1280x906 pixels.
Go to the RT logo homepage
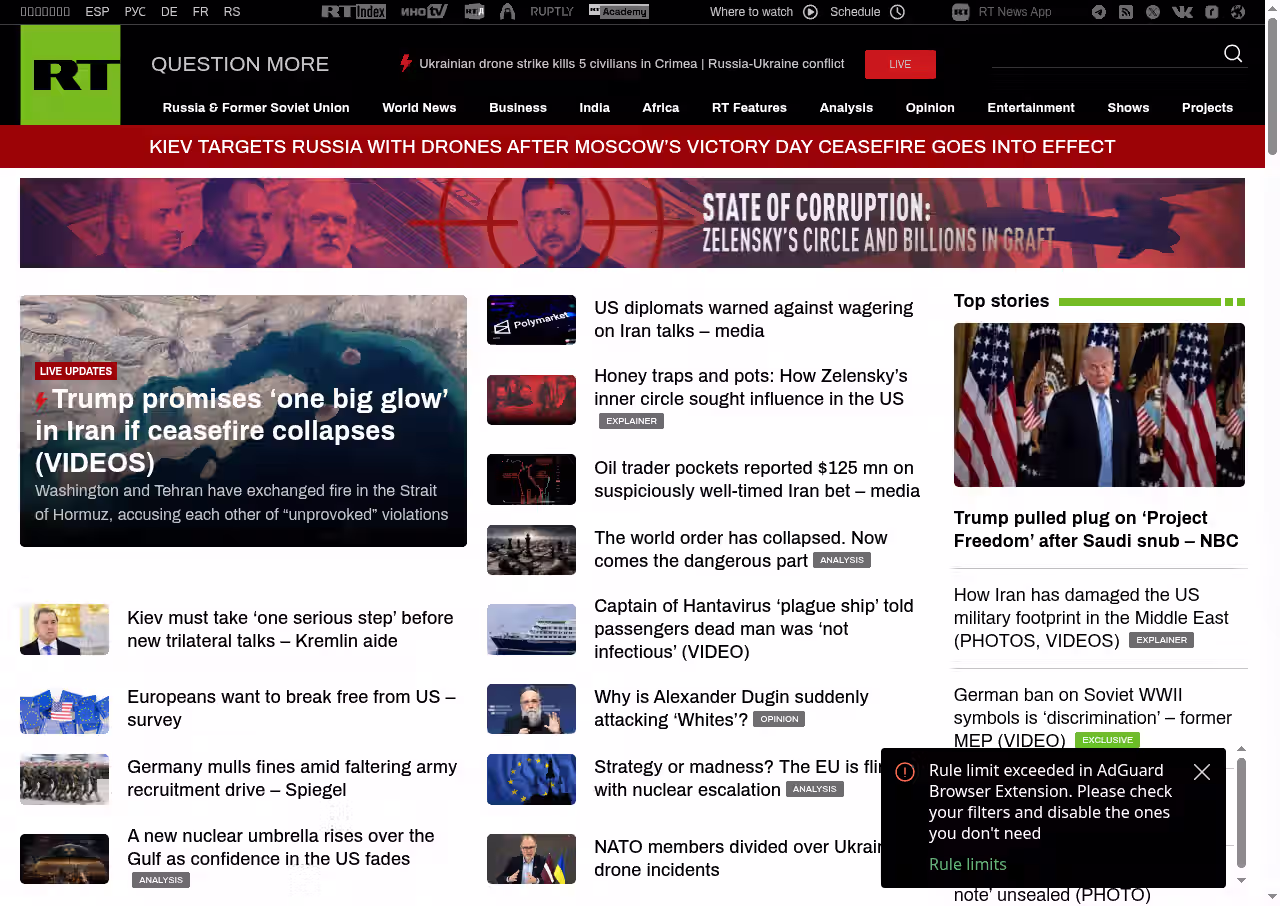(x=70, y=75)
